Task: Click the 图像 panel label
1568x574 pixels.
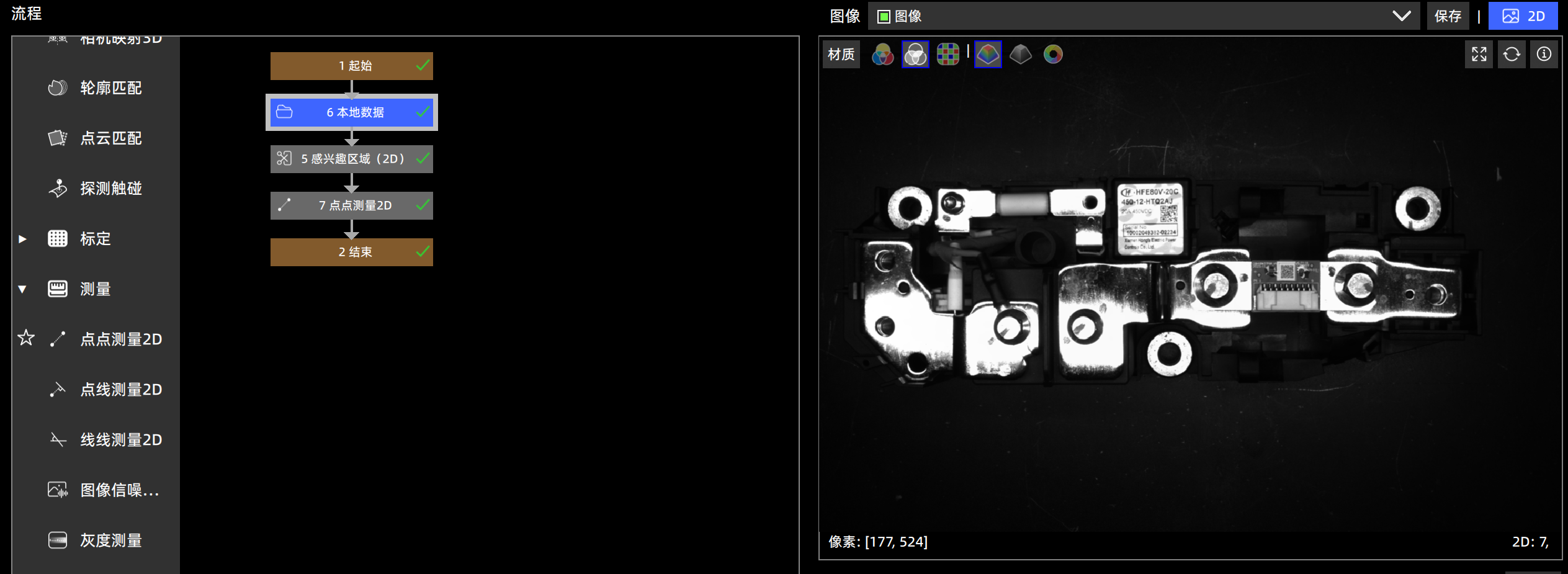Action: 845,16
